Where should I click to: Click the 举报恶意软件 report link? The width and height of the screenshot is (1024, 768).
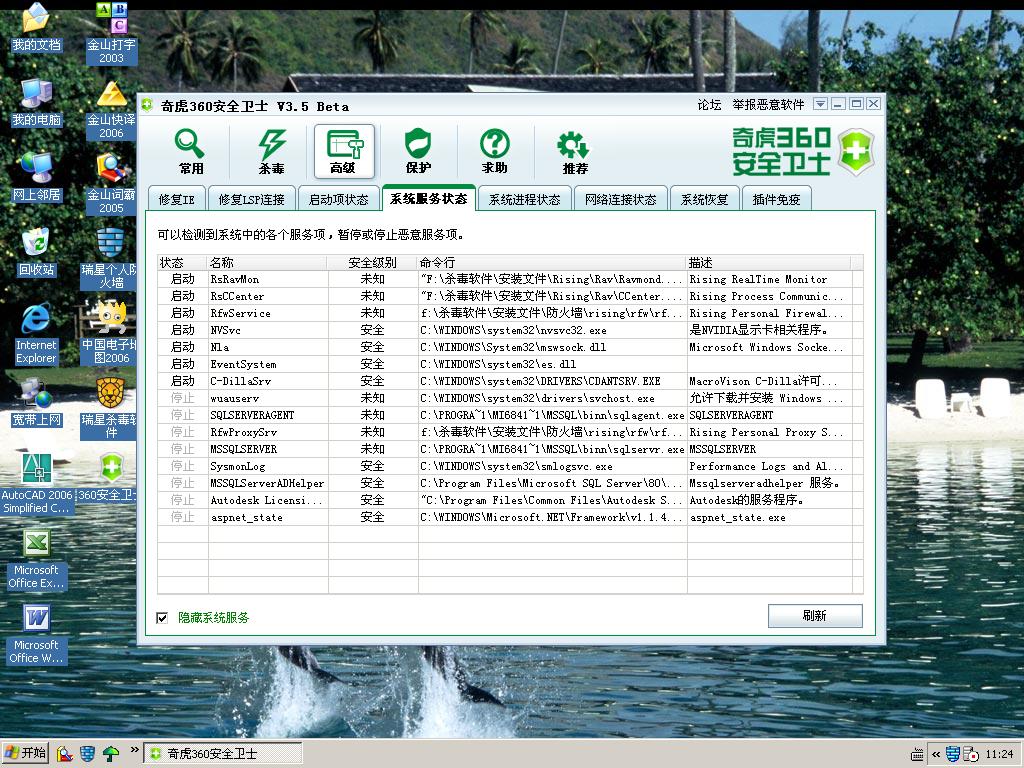pos(768,105)
